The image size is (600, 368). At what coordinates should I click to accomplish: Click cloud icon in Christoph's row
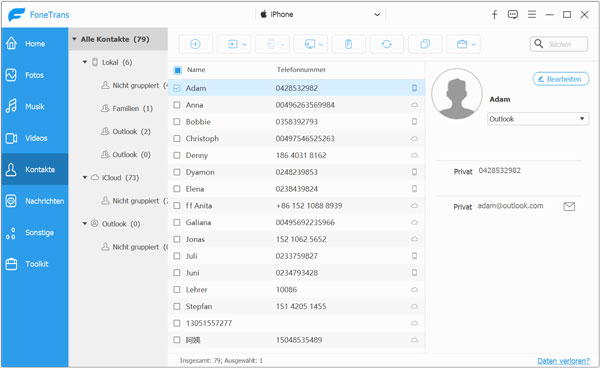[414, 138]
